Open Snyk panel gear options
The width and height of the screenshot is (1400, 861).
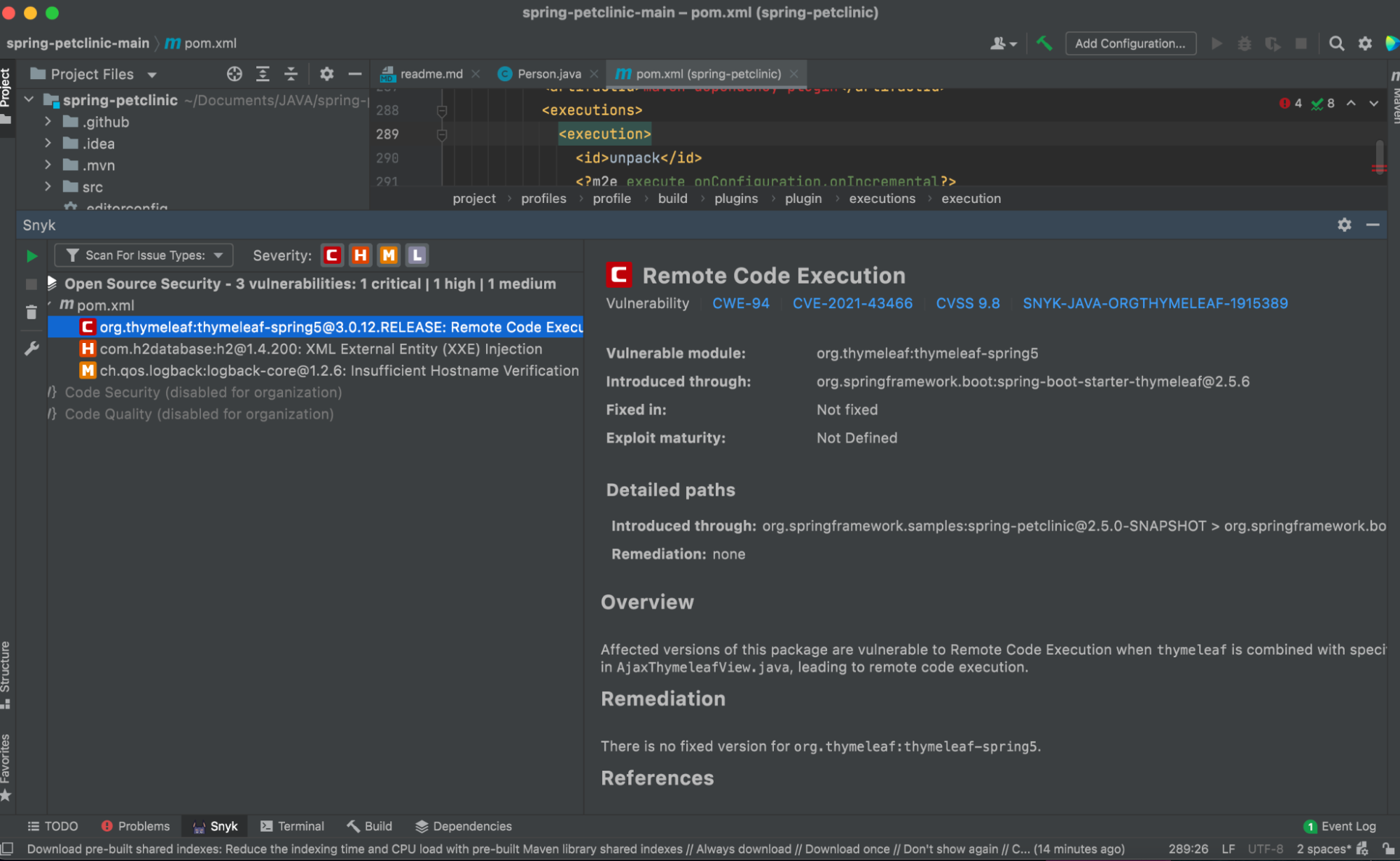(1344, 225)
